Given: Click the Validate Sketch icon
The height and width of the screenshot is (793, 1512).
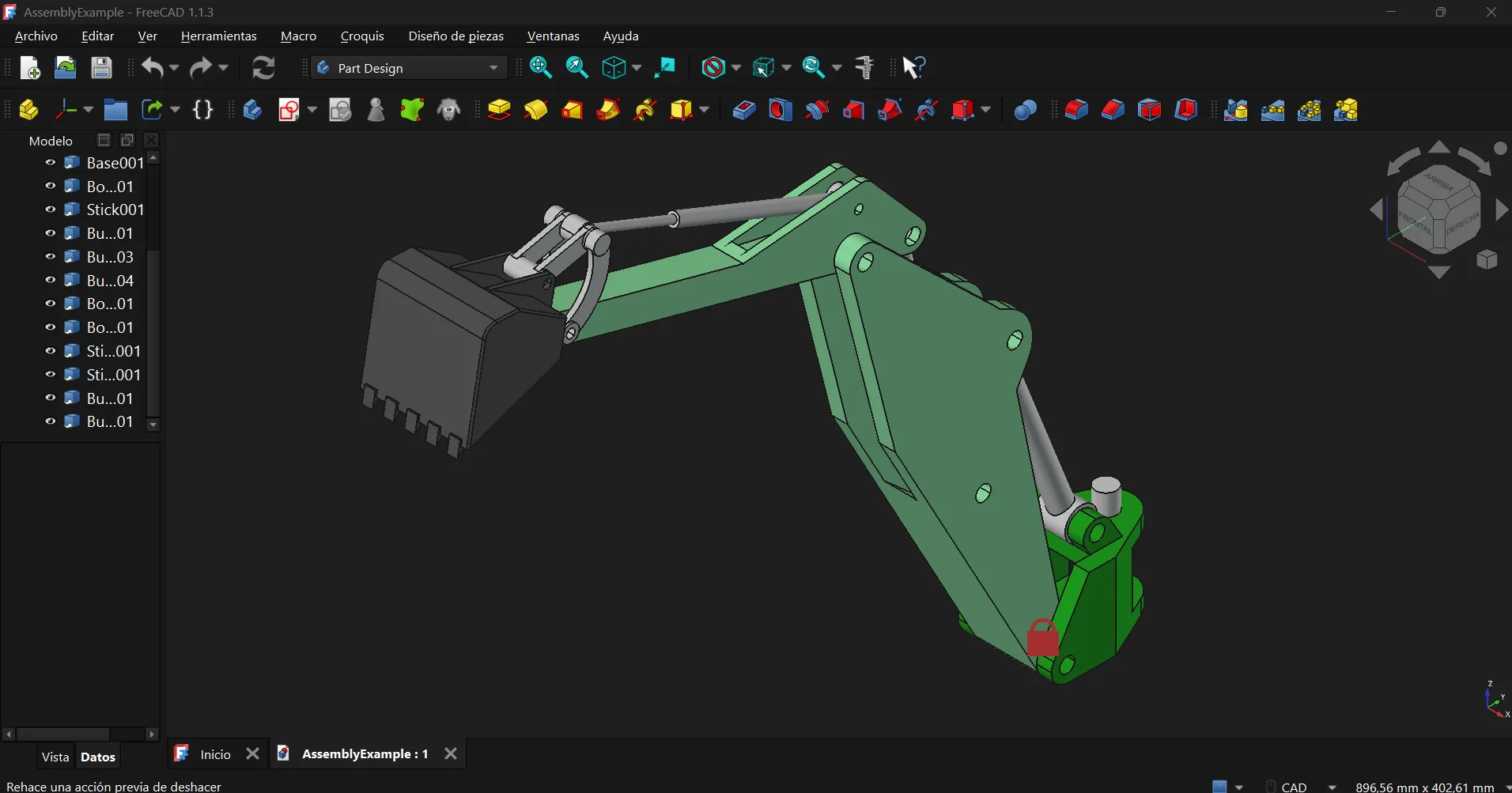Looking at the screenshot, I should click(340, 110).
